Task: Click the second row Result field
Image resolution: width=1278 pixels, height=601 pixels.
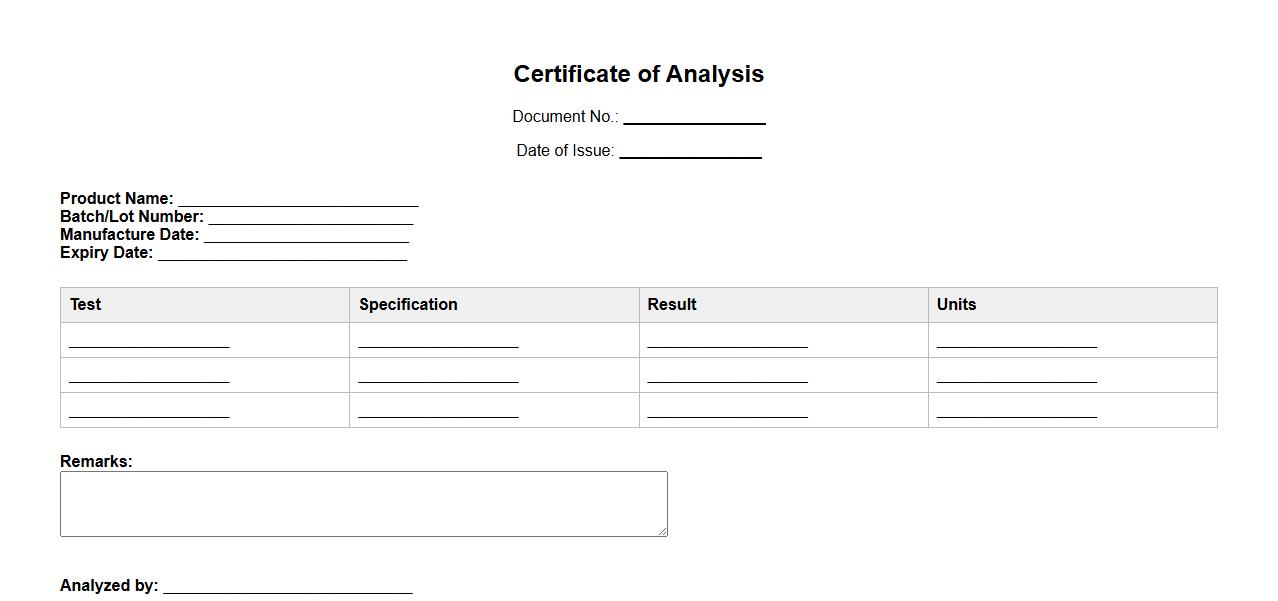Action: (x=727, y=375)
